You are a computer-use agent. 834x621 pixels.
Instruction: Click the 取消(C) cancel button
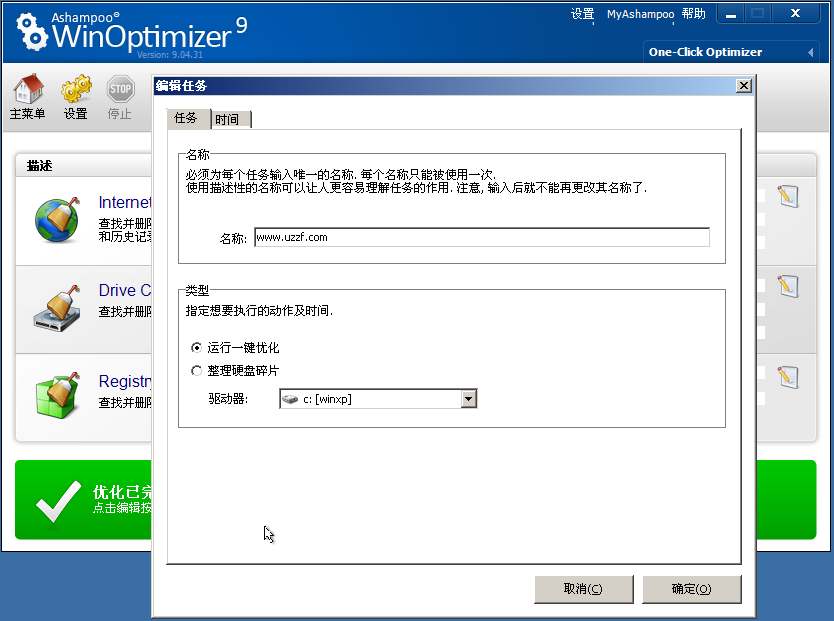click(583, 589)
